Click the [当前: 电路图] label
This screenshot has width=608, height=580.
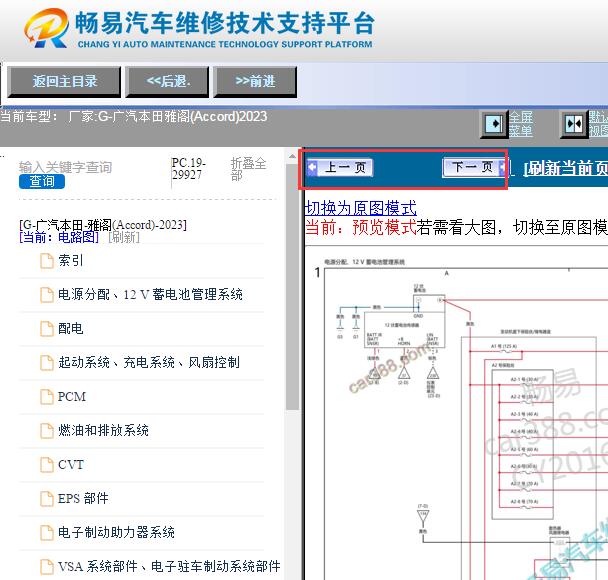[59, 237]
